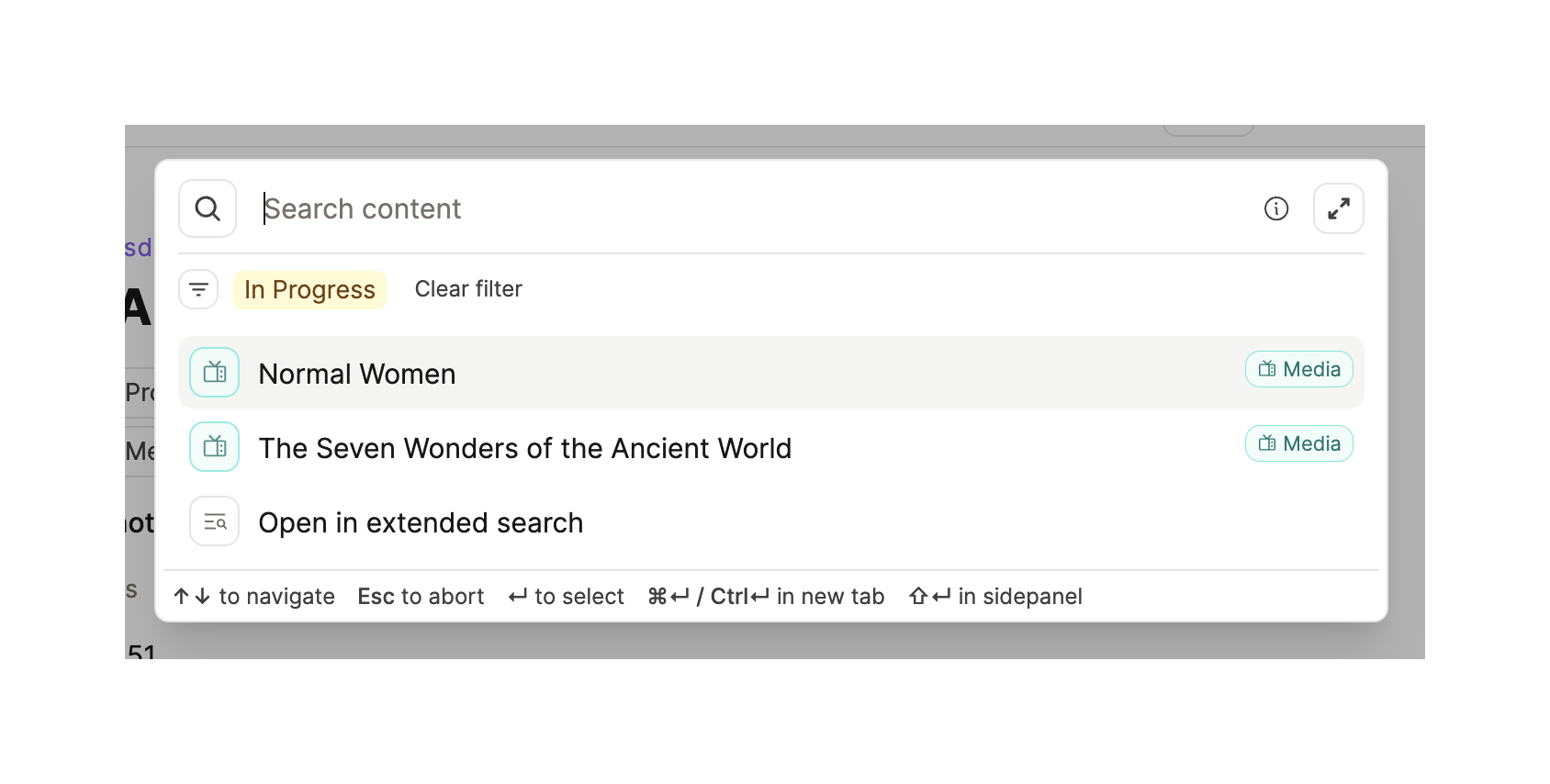Open the search info icon
This screenshot has height=784, width=1550.
1276,208
